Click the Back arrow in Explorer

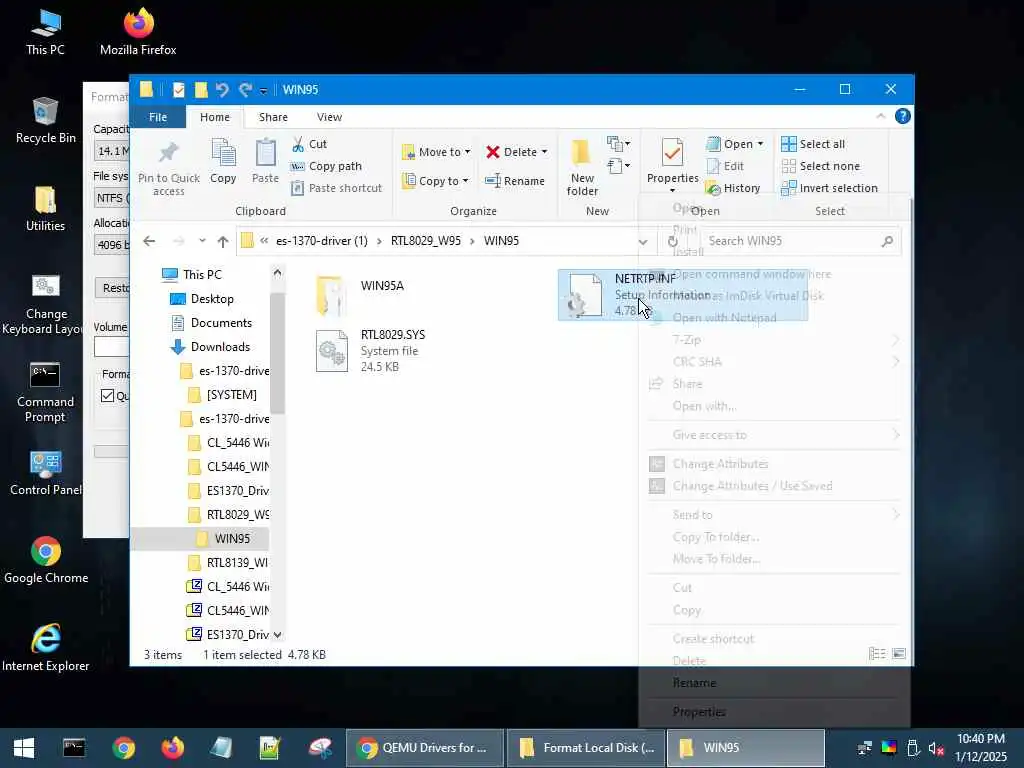tap(149, 241)
